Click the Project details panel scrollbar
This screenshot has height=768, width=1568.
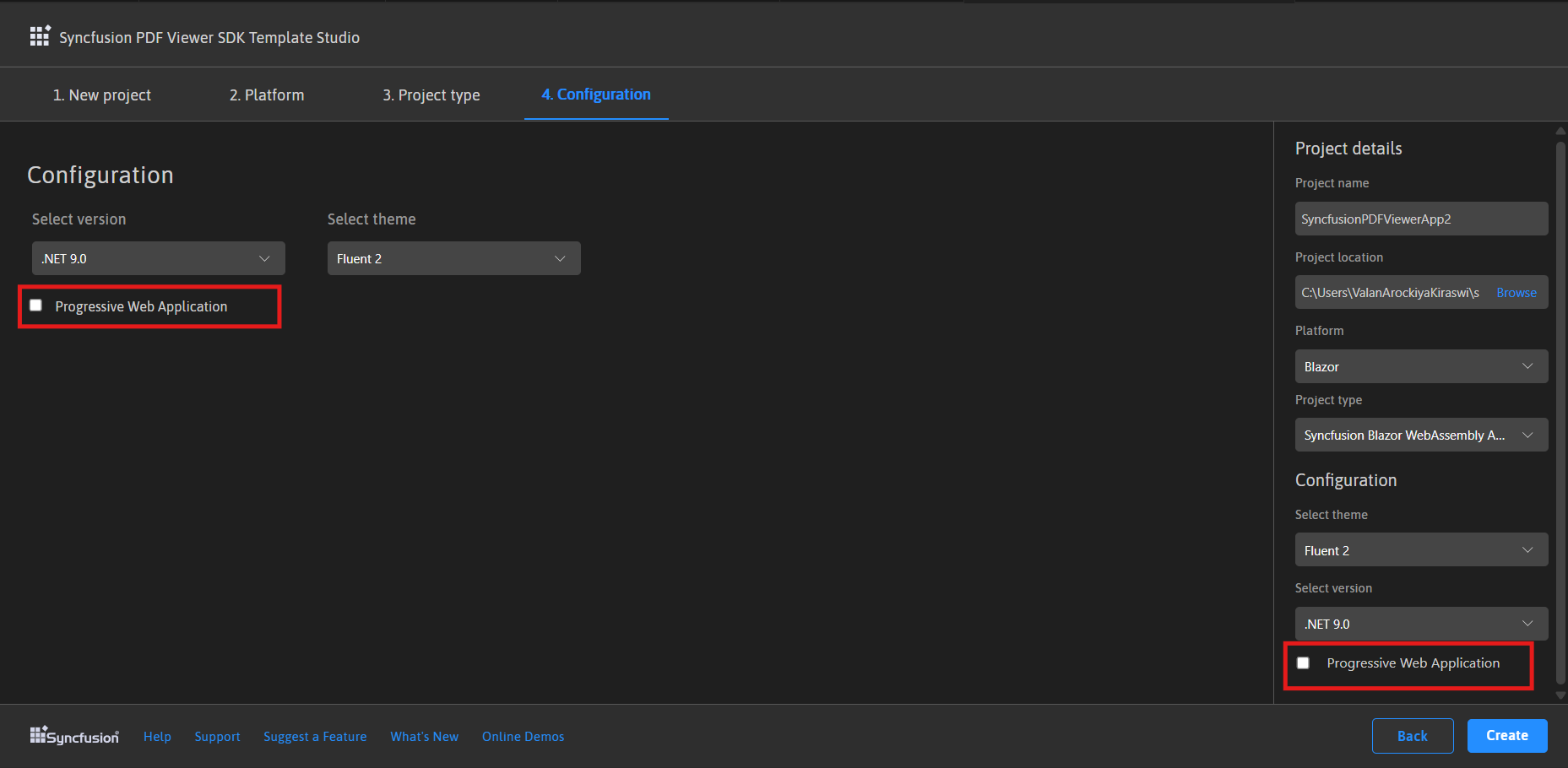[1560, 414]
